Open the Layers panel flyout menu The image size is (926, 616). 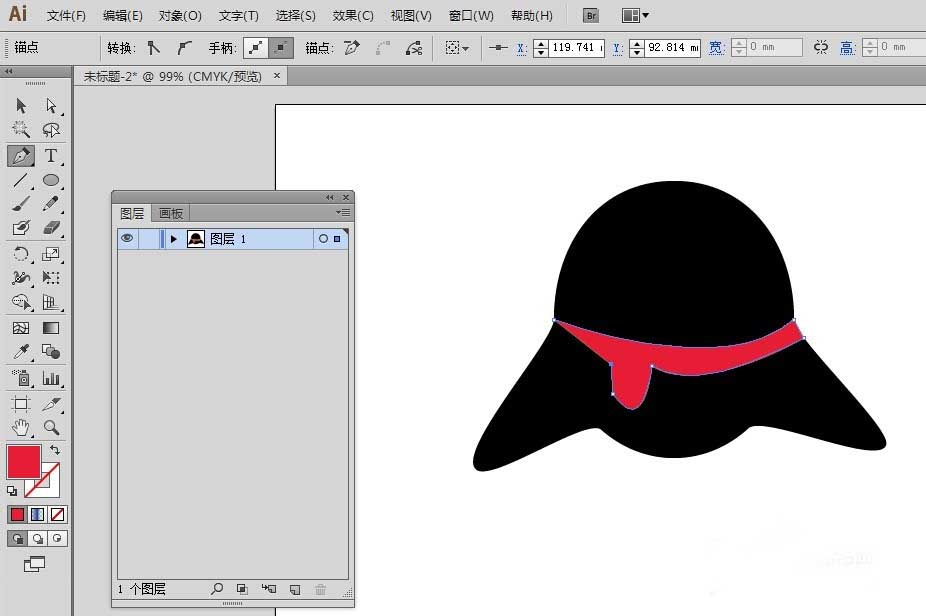pyautogui.click(x=343, y=213)
